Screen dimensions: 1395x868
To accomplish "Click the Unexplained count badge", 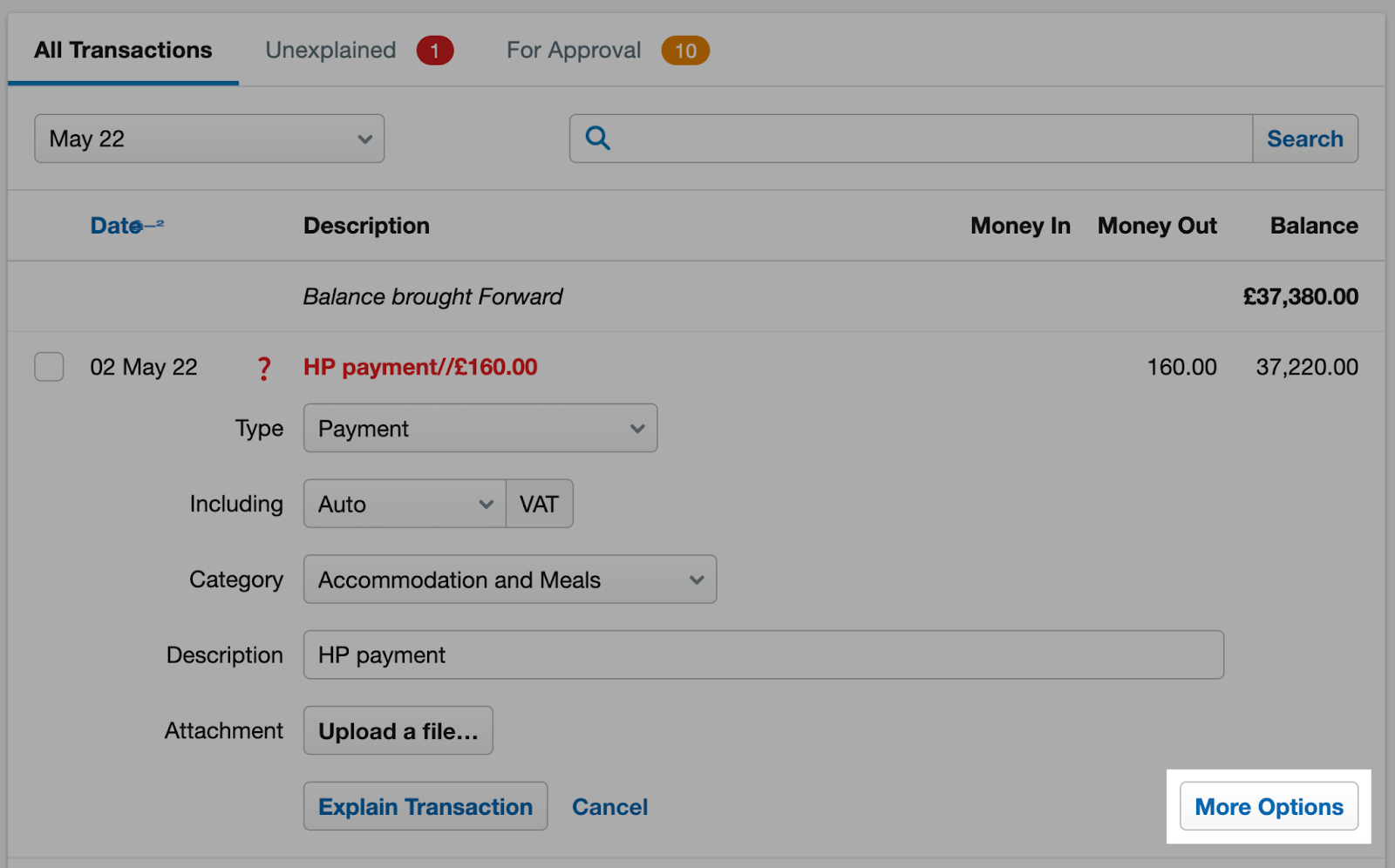I will (x=435, y=50).
